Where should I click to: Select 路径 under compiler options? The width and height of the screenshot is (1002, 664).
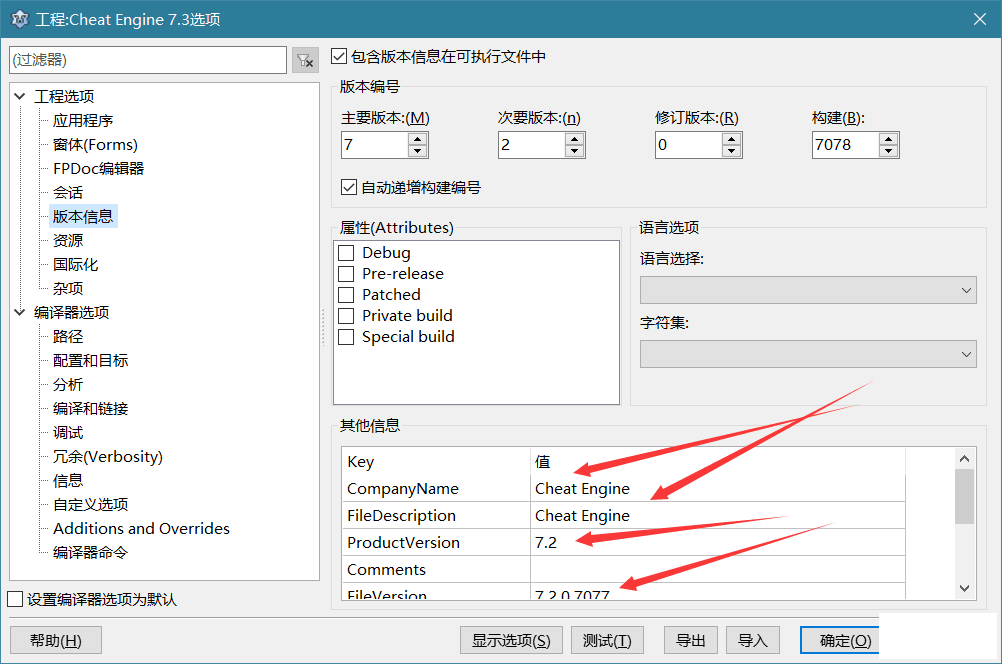click(68, 337)
